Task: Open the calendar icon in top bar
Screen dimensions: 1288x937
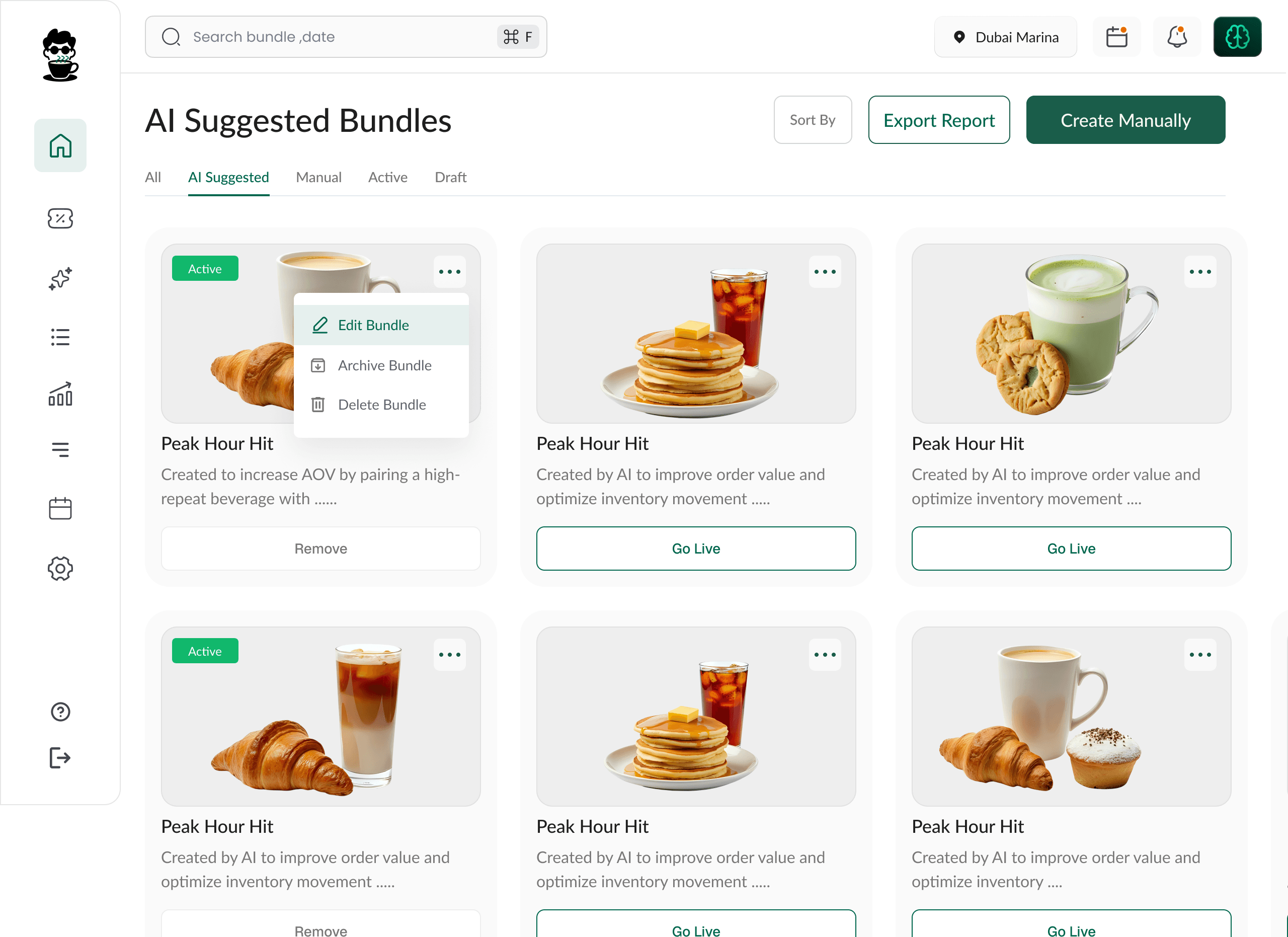Action: pyautogui.click(x=1116, y=37)
